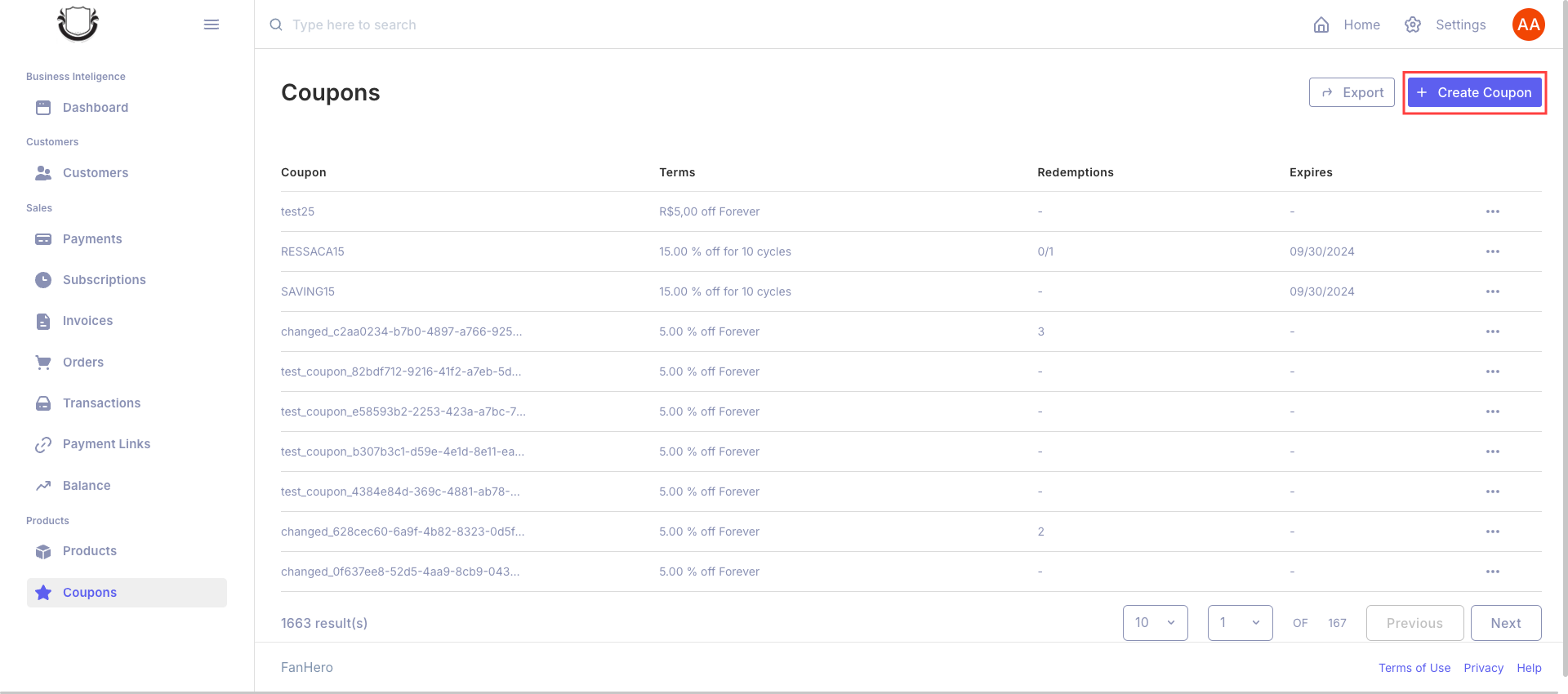Open three-dot menu for changed_0f637ee8 coupon
1568x694 pixels.
[1493, 572]
